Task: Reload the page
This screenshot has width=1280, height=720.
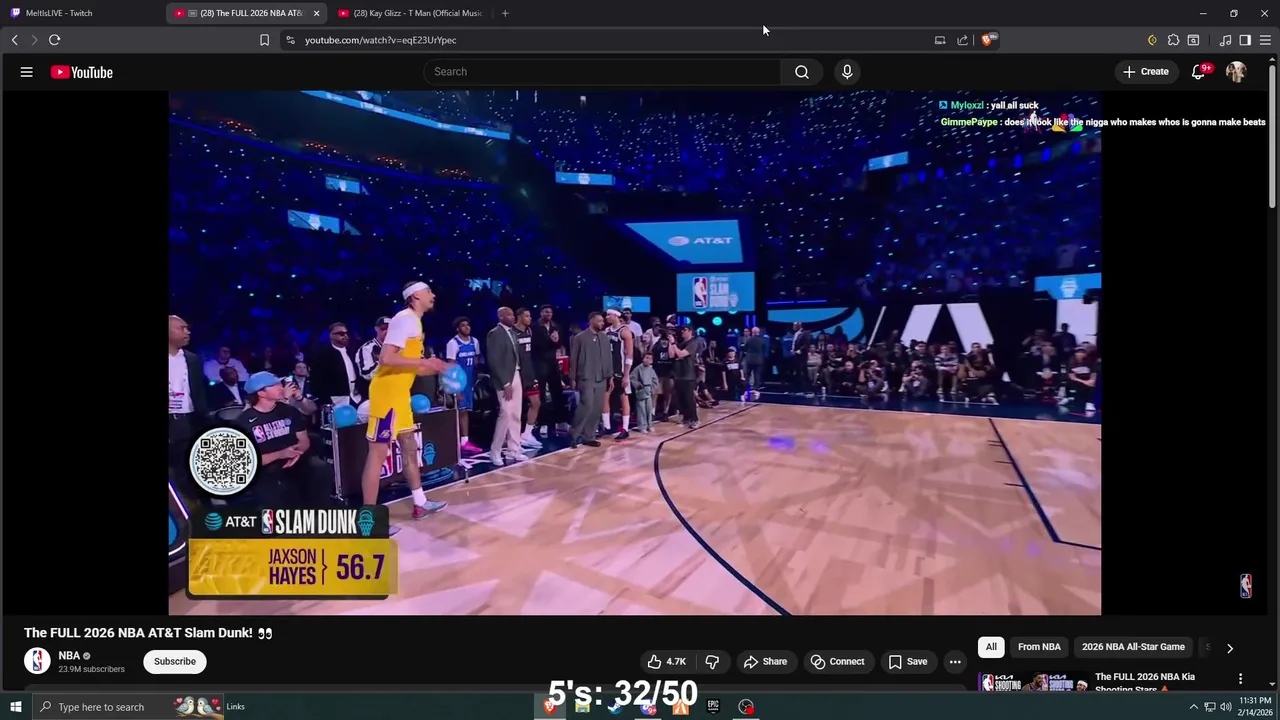Action: pos(54,40)
